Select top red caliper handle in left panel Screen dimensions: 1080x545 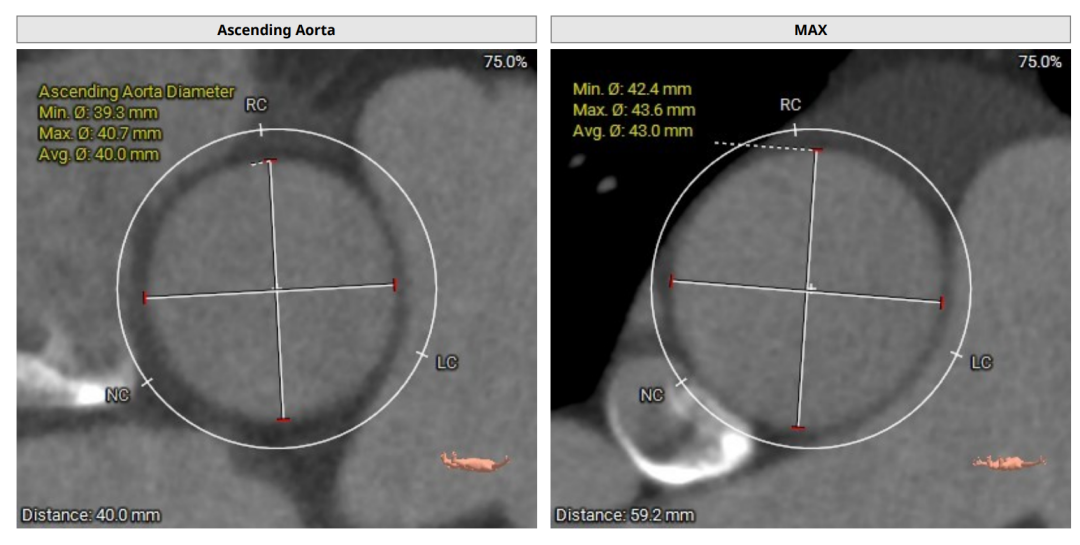click(x=270, y=161)
